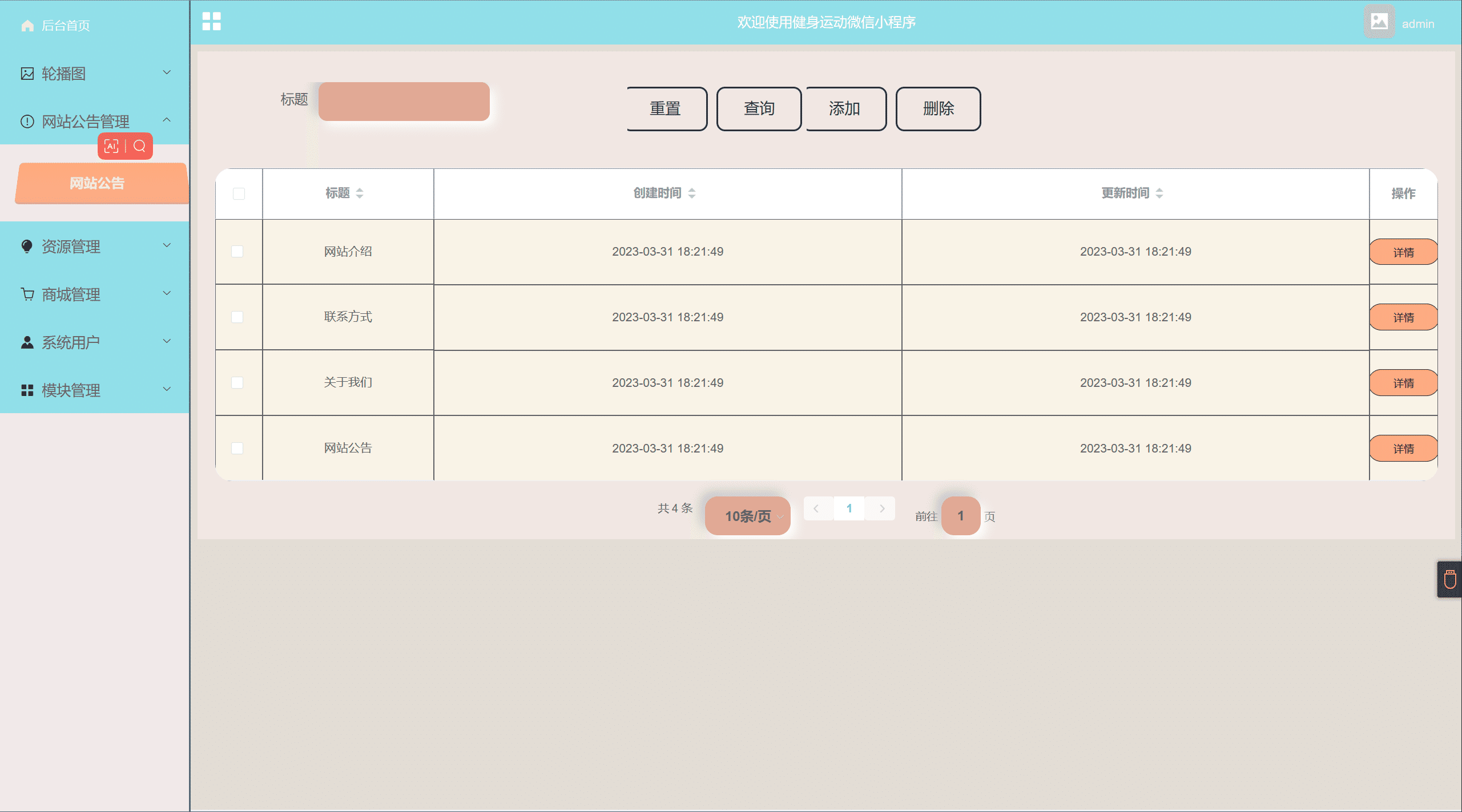Click the 前往 page number input
Image resolution: width=1462 pixels, height=812 pixels.
click(x=961, y=516)
